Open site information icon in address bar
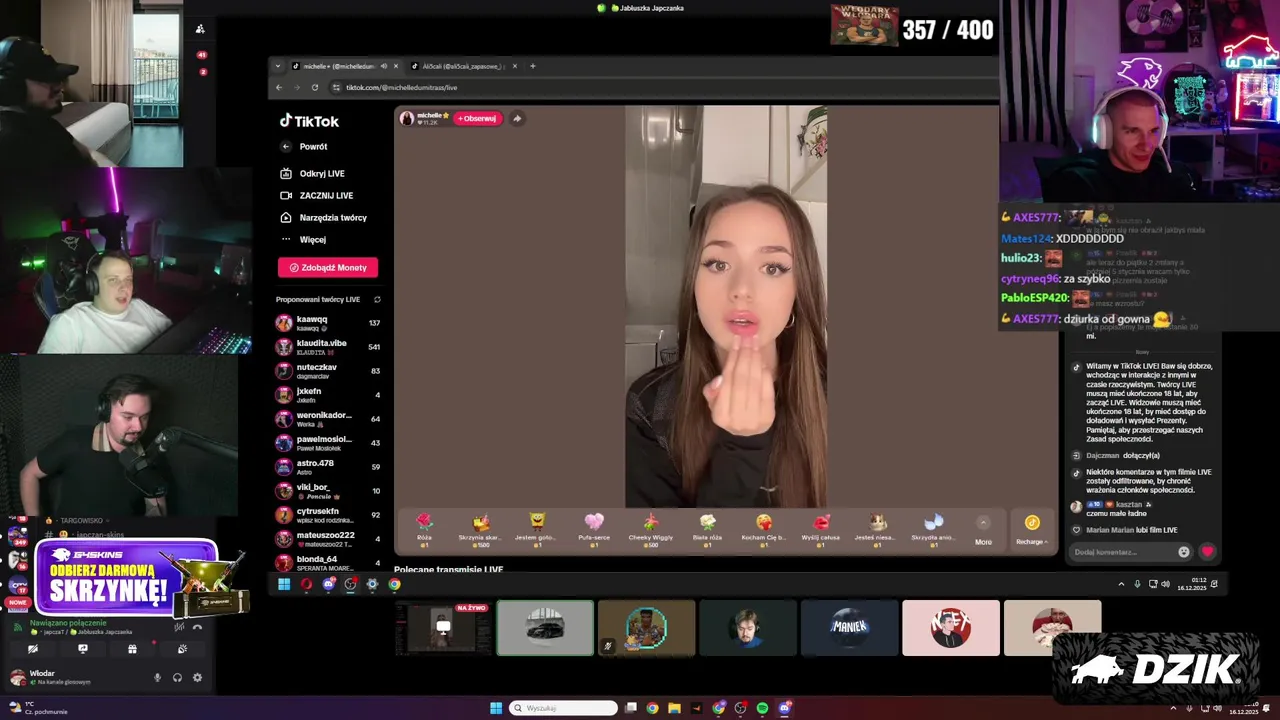The image size is (1280, 720). (x=336, y=87)
